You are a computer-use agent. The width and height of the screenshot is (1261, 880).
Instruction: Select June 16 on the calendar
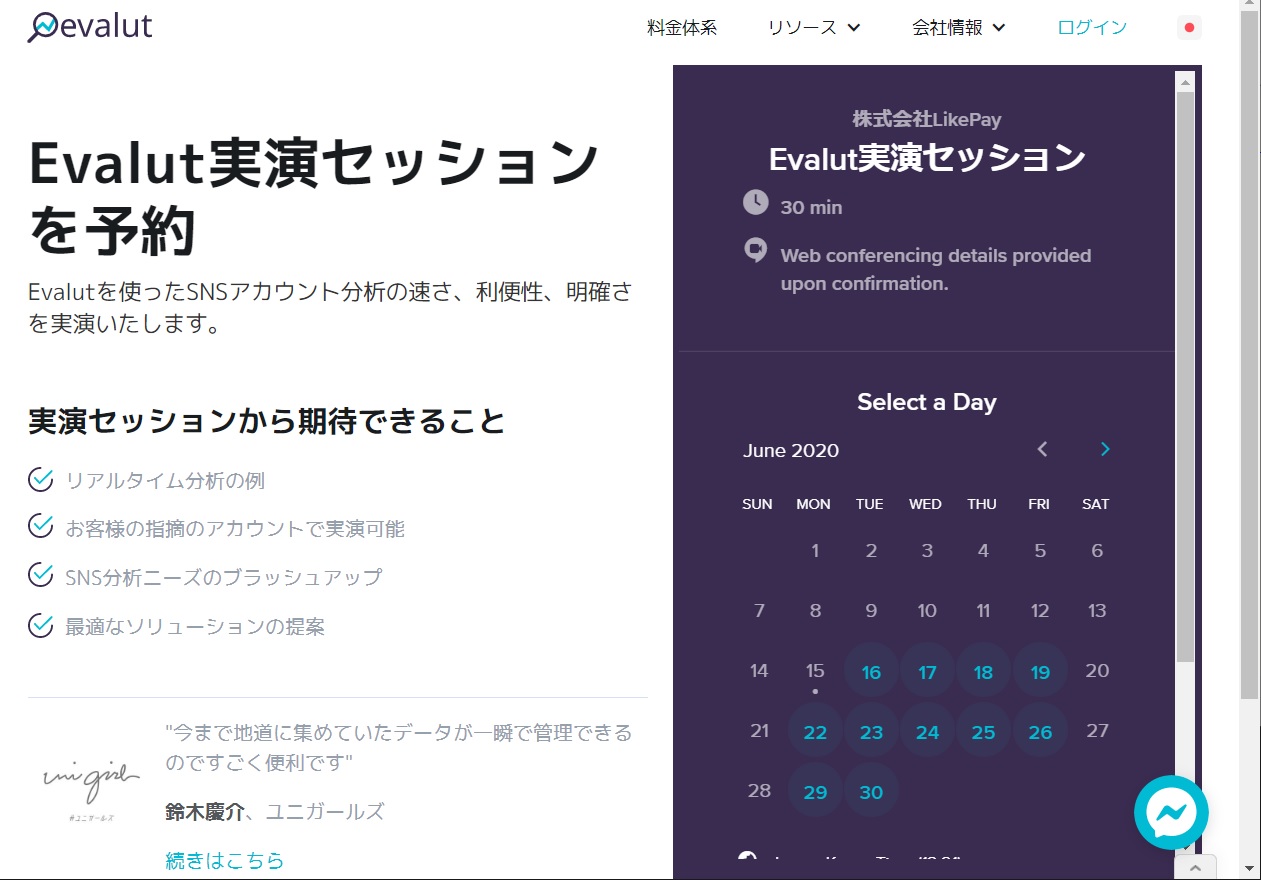[871, 672]
